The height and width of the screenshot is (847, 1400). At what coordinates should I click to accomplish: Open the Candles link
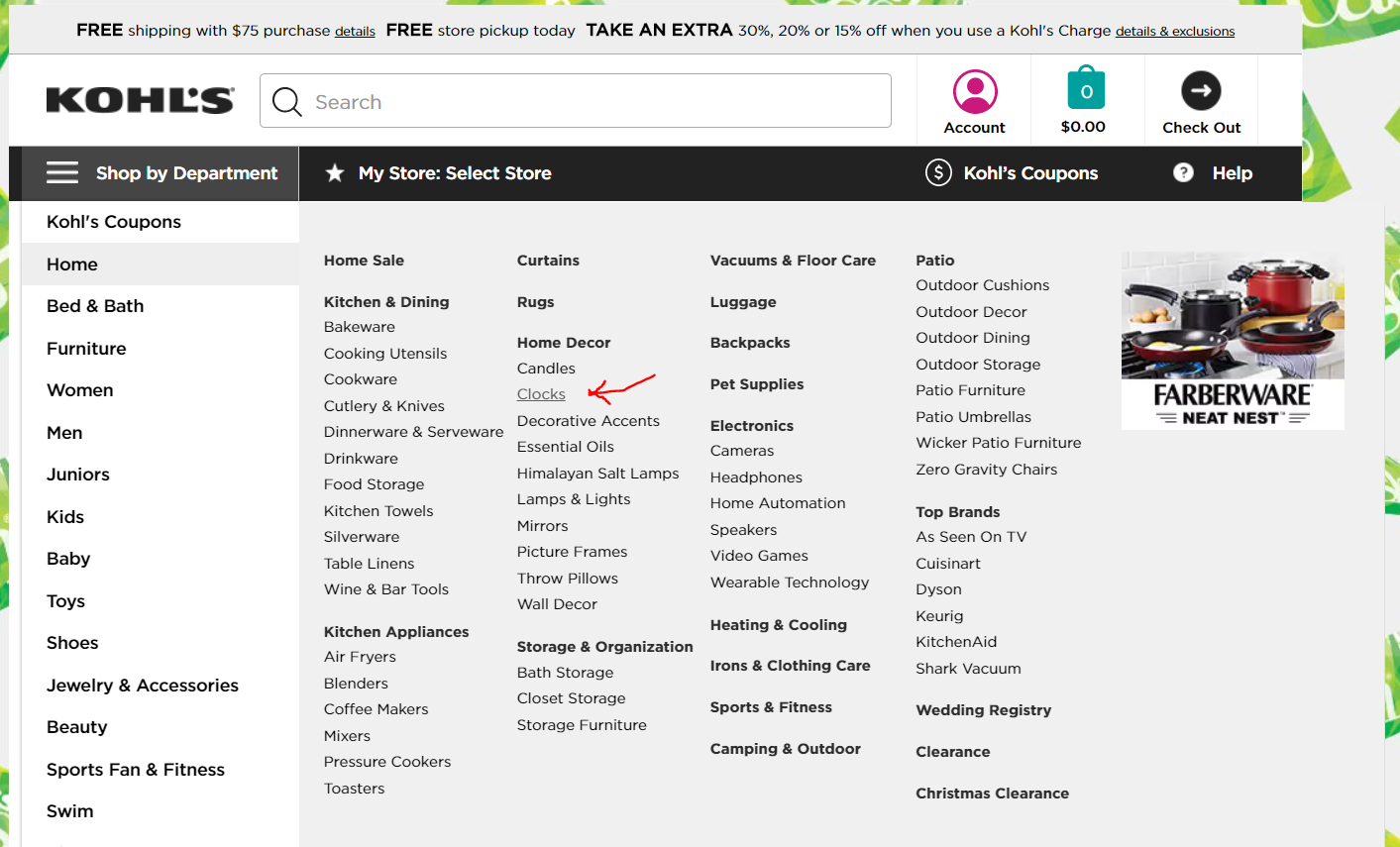pyautogui.click(x=546, y=369)
